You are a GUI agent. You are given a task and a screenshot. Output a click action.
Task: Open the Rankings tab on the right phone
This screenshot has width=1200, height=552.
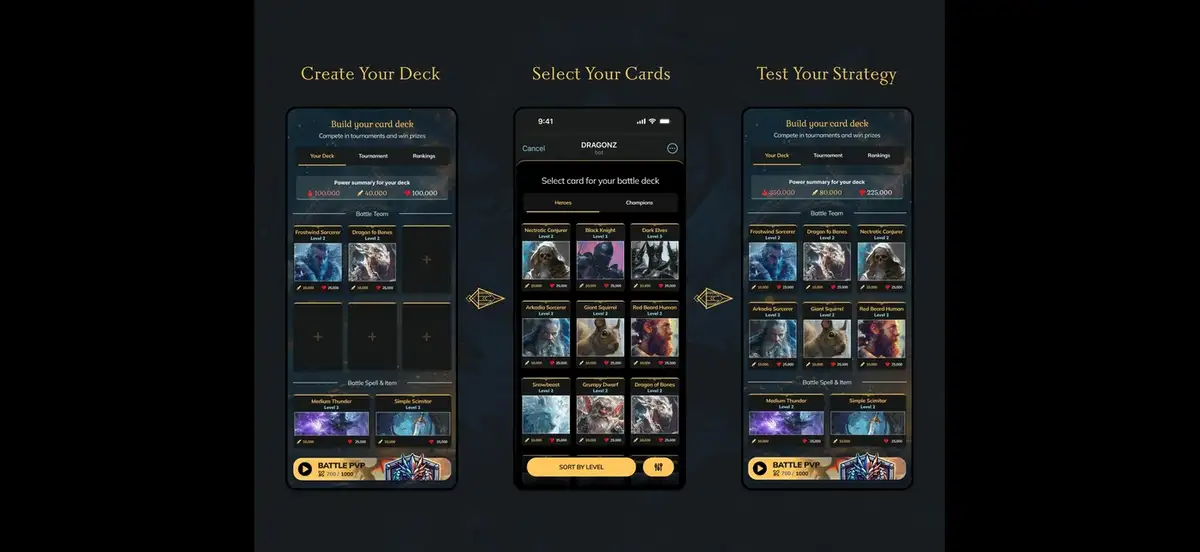(879, 156)
